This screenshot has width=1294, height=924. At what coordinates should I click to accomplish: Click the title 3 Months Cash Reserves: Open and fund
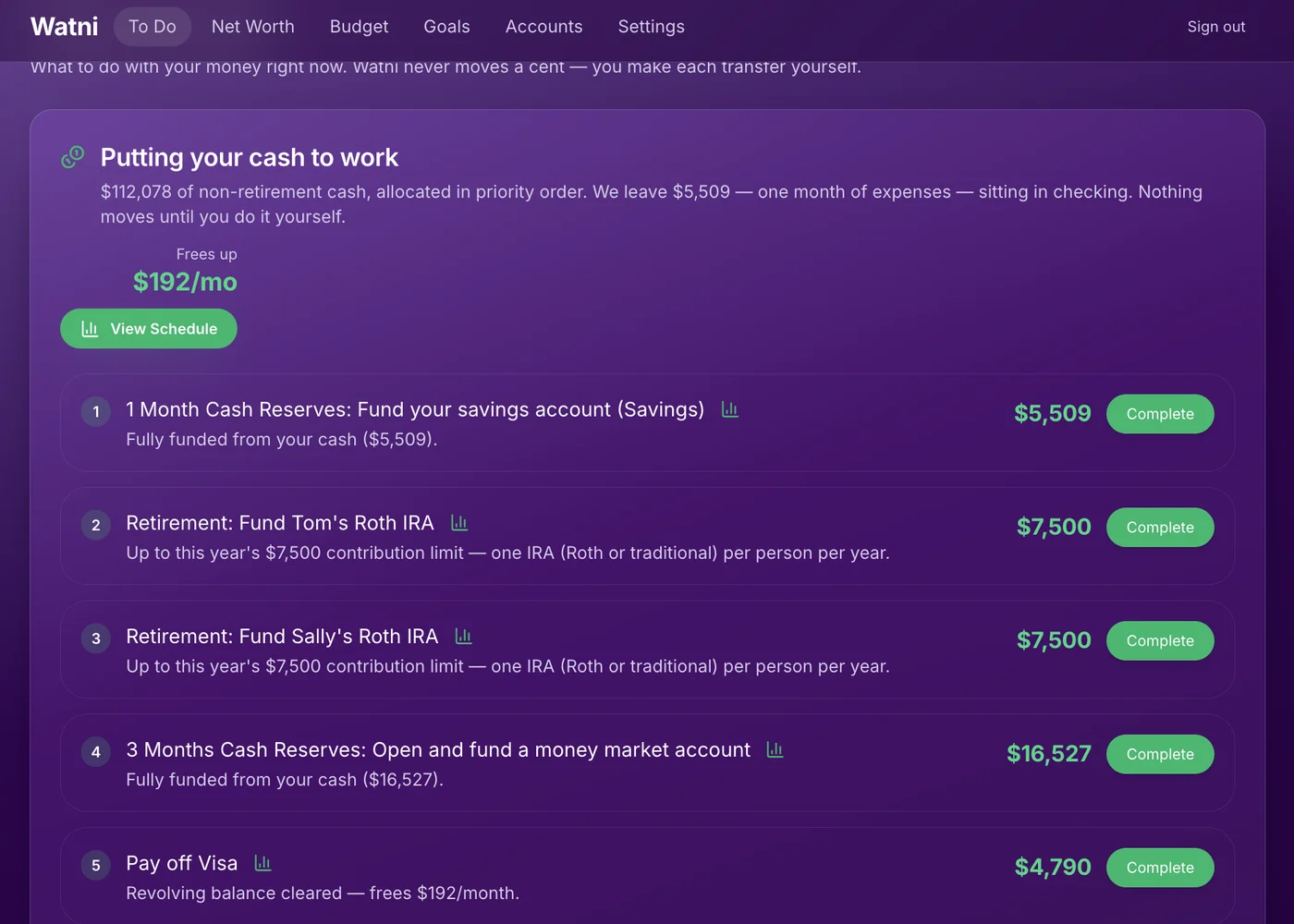438,749
